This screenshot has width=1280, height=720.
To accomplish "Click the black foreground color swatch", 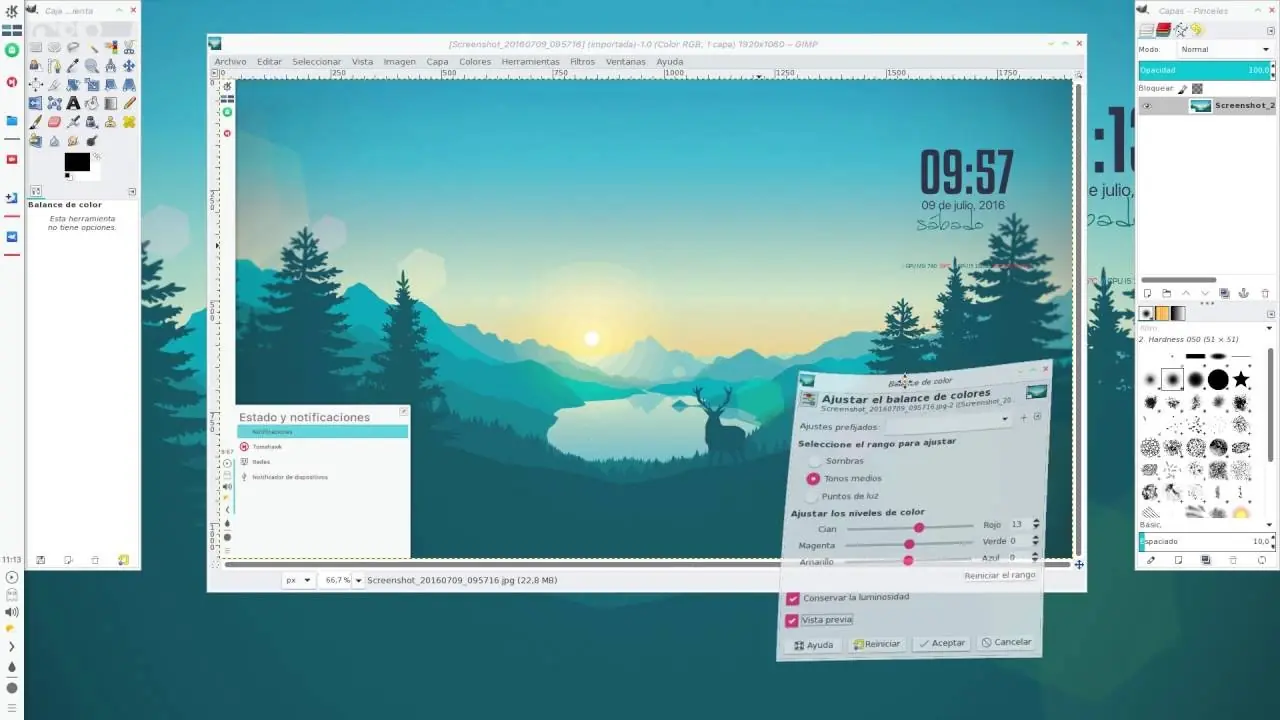I will [x=77, y=162].
